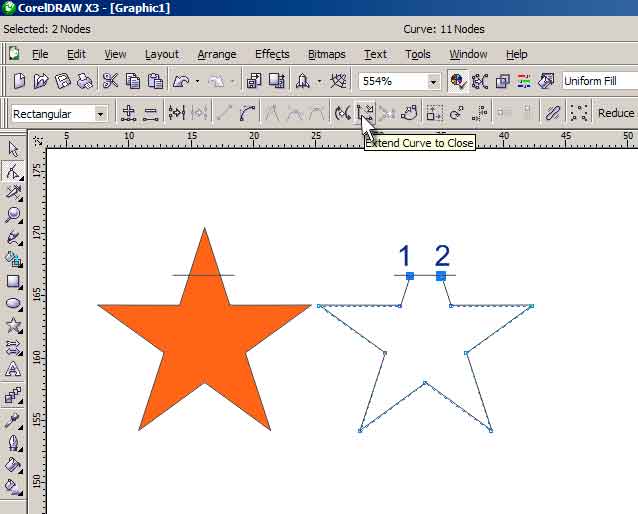
Task: Open the Fill bucket tool
Action: [13, 464]
